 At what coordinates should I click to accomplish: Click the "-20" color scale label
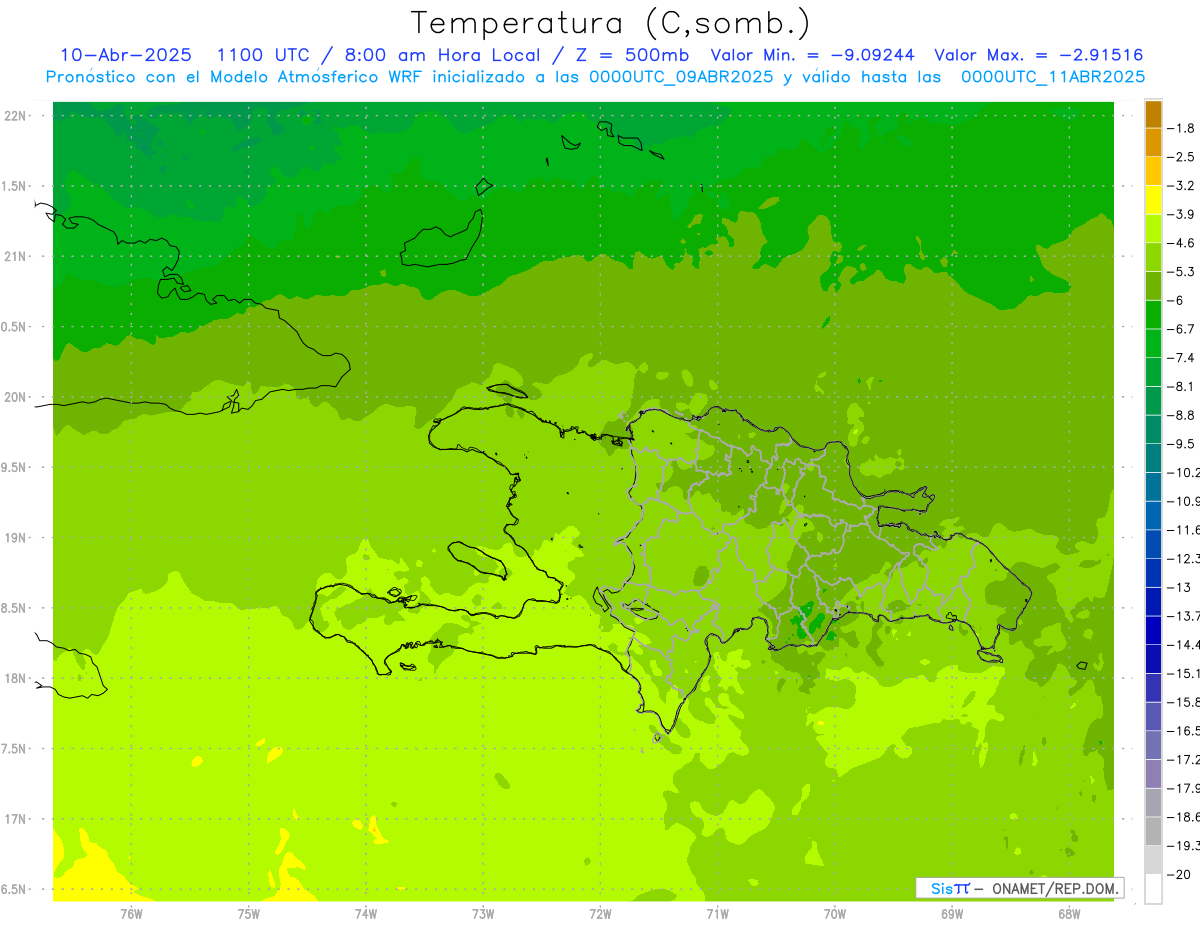coord(1179,874)
